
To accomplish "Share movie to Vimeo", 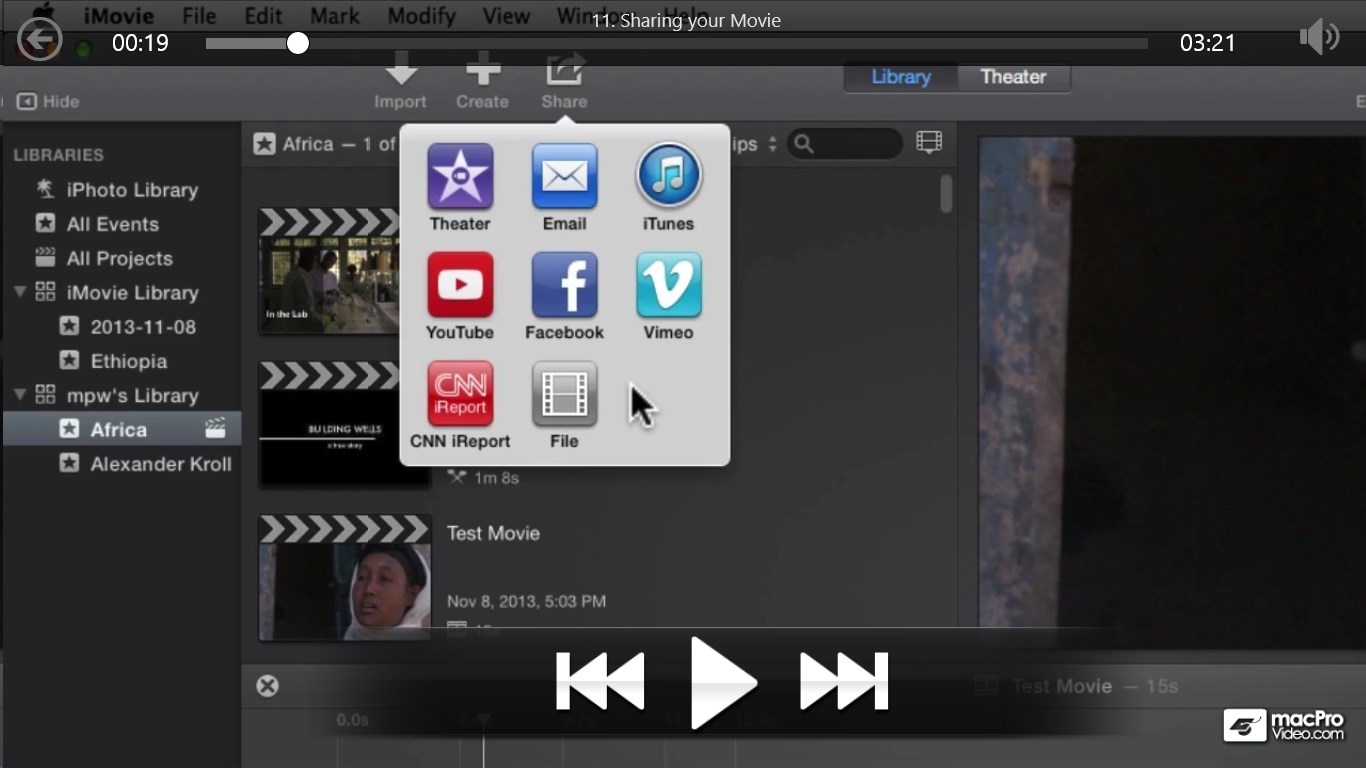I will coord(668,296).
